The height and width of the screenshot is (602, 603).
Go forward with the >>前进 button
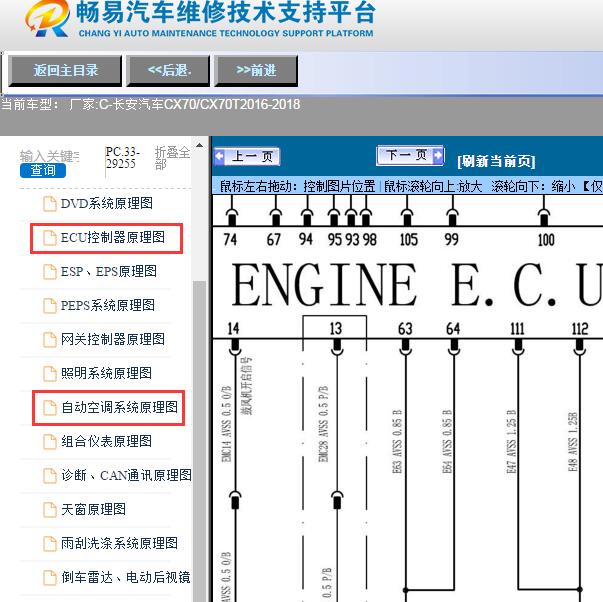[x=256, y=70]
